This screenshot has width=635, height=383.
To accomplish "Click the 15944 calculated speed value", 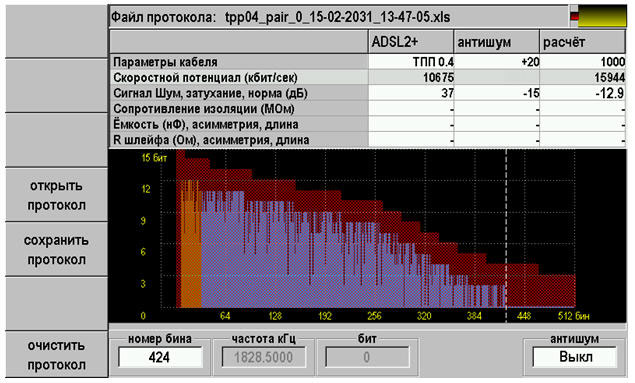I will point(583,77).
